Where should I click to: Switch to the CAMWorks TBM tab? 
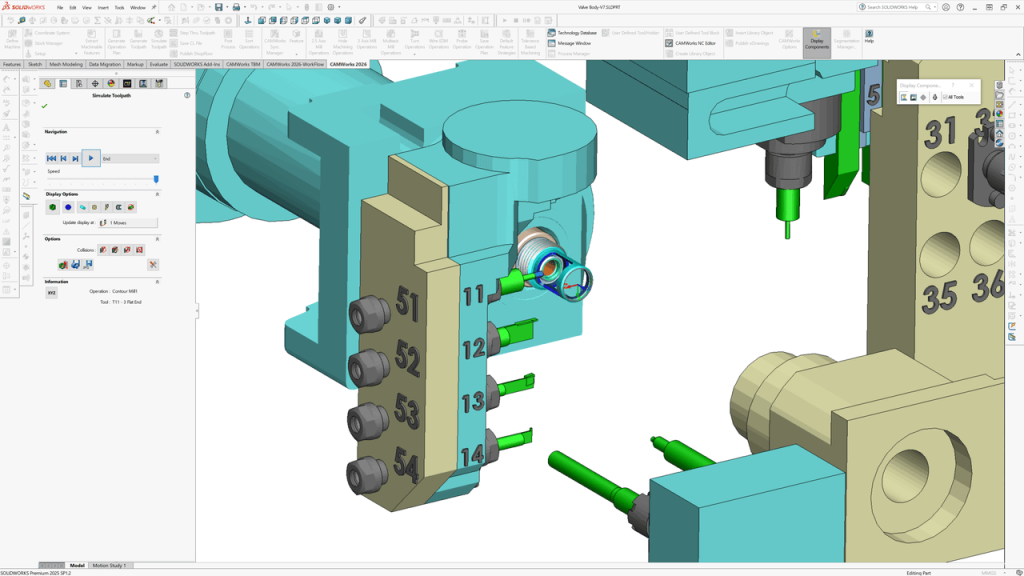(x=242, y=64)
